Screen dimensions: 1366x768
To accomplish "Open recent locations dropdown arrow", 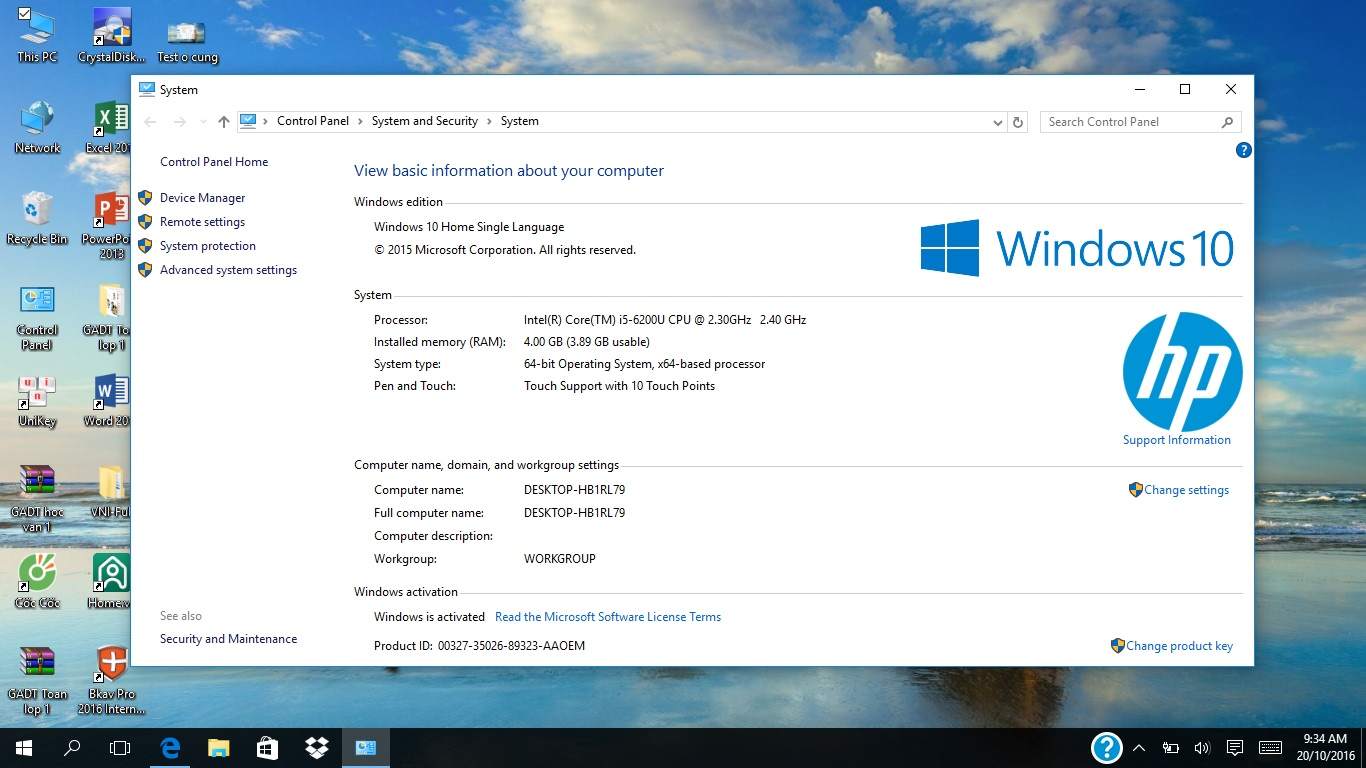I will point(203,122).
